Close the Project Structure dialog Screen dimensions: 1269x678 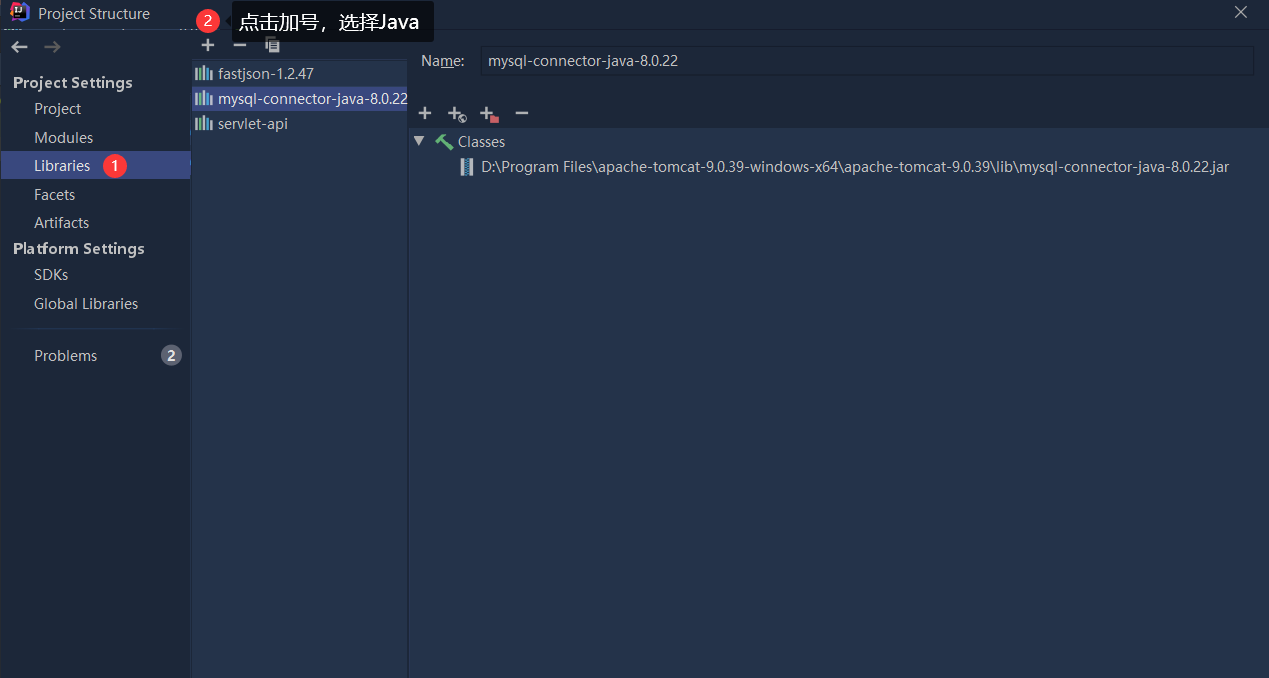tap(1241, 12)
